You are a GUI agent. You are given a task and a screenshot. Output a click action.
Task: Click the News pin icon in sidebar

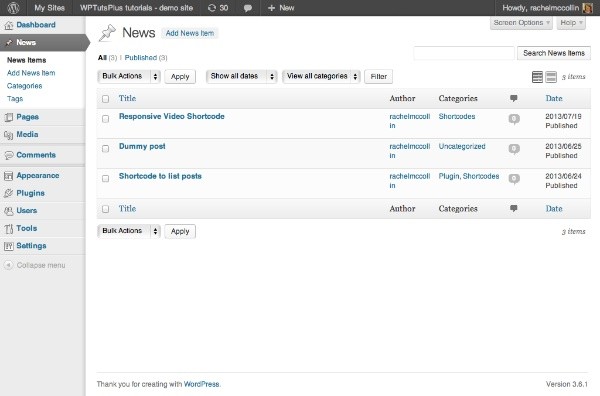pos(9,43)
